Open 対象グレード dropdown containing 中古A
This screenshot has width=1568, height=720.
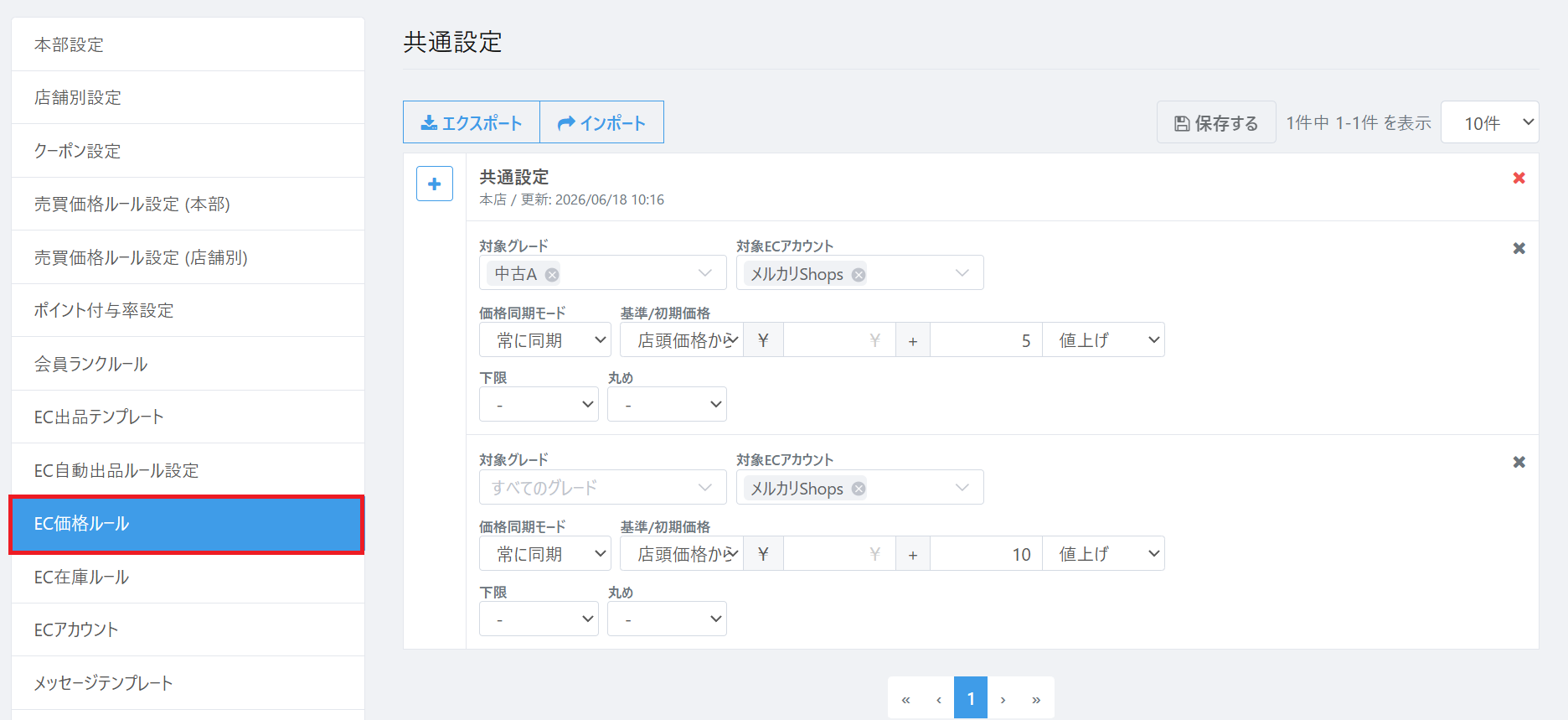tap(603, 272)
